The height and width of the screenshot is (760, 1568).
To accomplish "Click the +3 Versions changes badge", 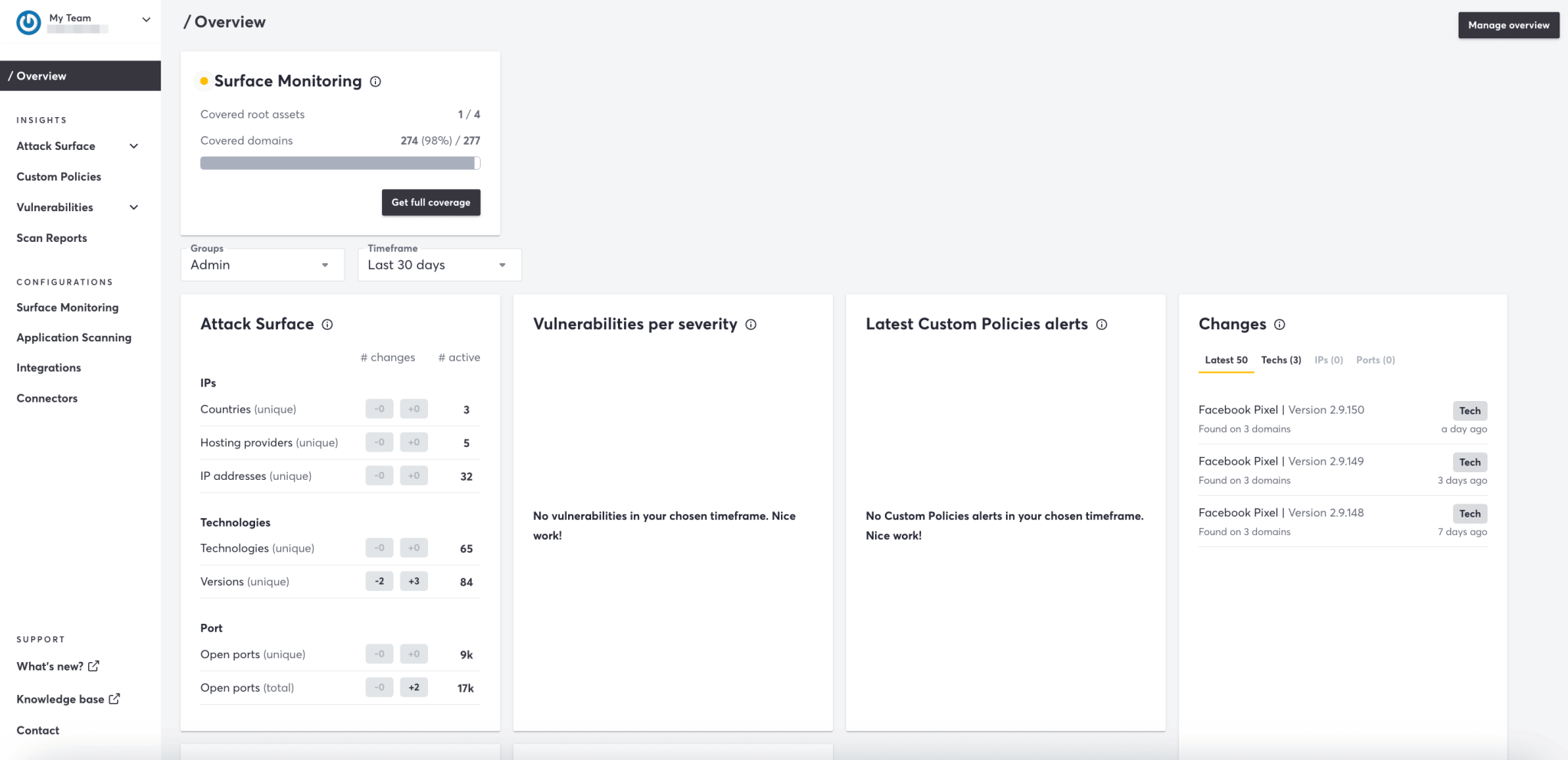I will (x=413, y=582).
